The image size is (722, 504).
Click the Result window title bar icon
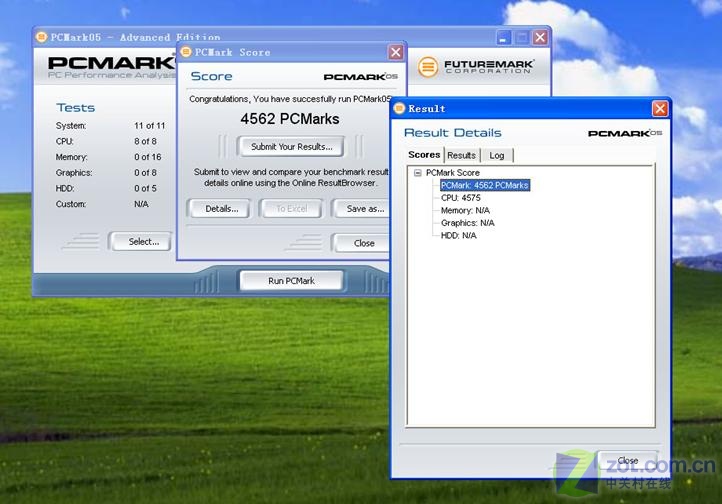tap(400, 109)
